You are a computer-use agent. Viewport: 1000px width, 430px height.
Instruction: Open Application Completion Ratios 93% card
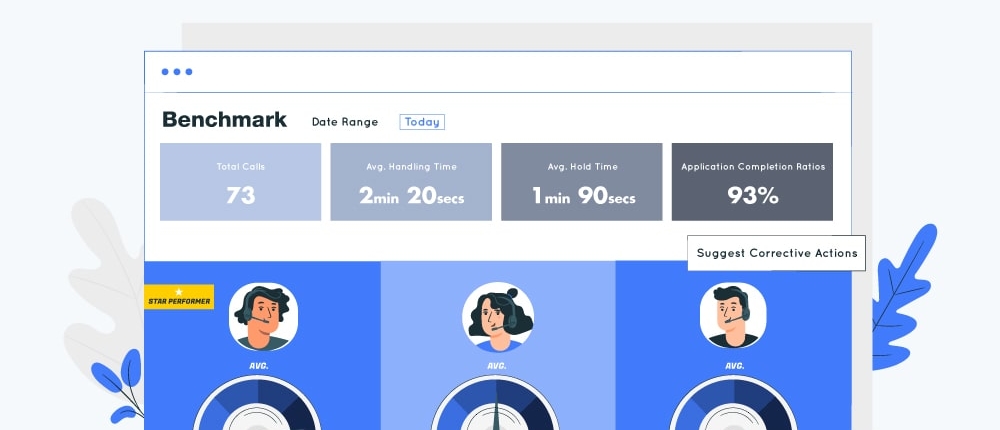[752, 182]
